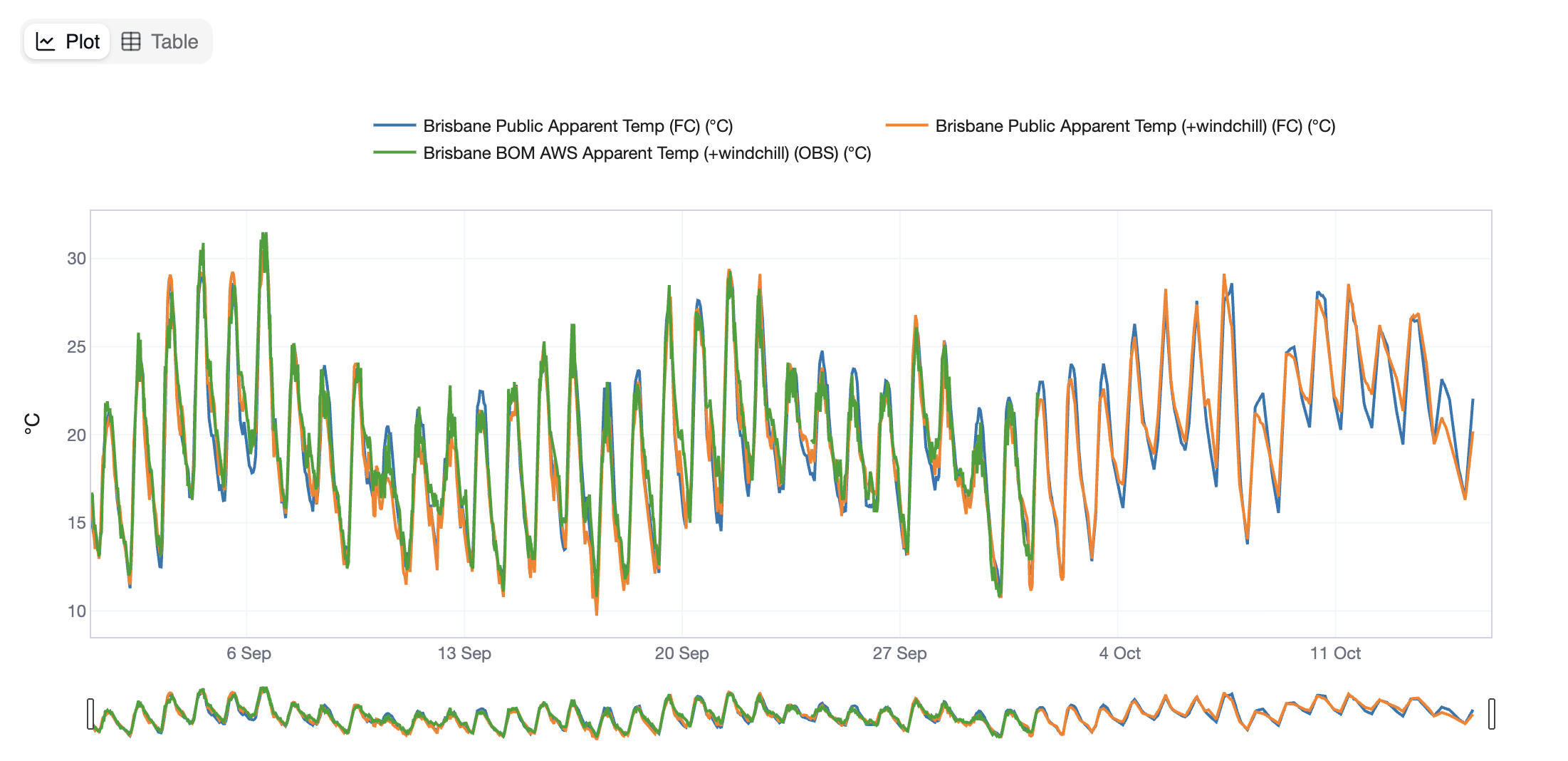Click the 20 y-axis tick label
Viewport: 1568px width, 761px height.
point(76,435)
